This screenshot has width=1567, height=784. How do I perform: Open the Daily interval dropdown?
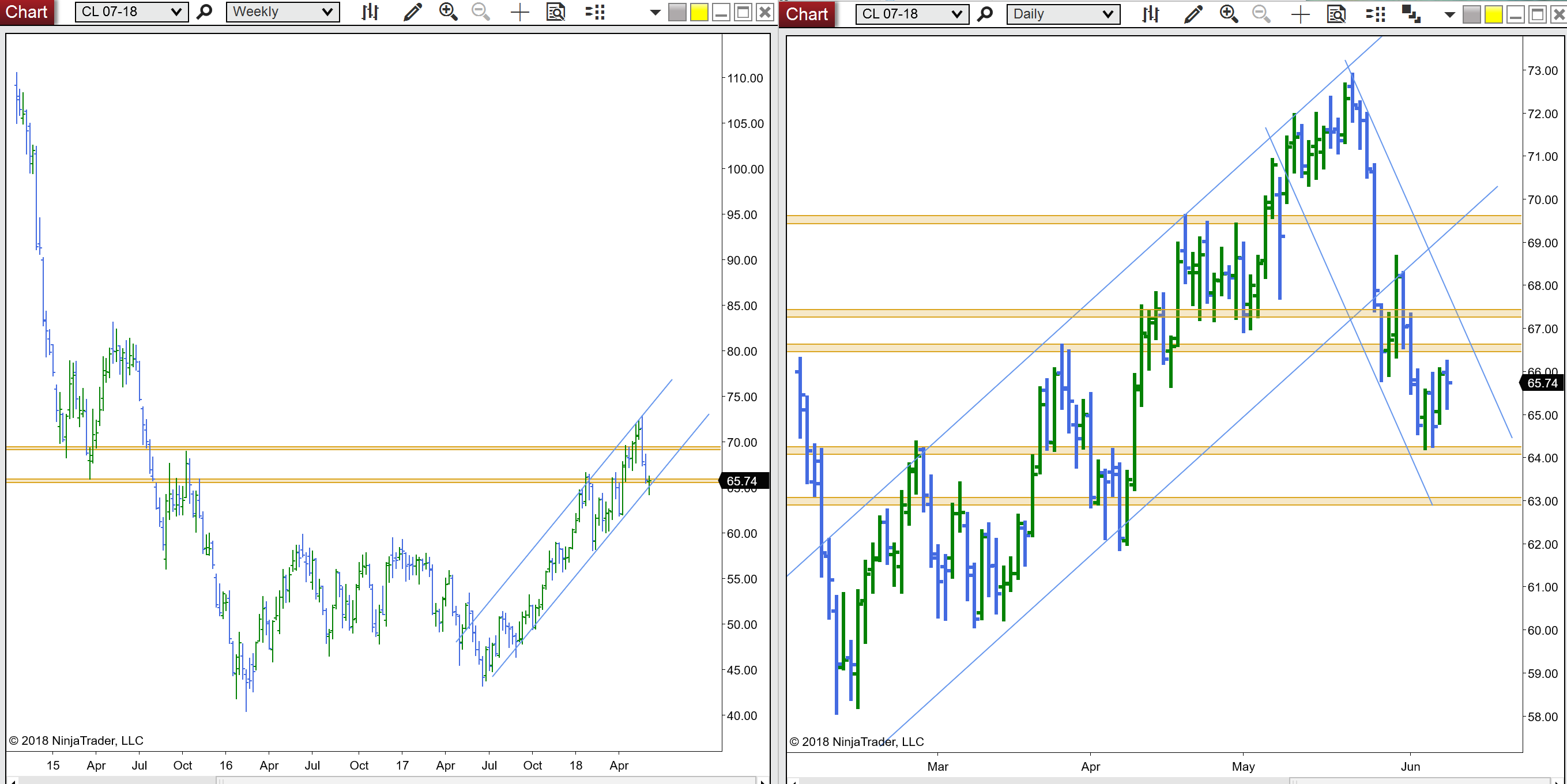coord(1063,14)
